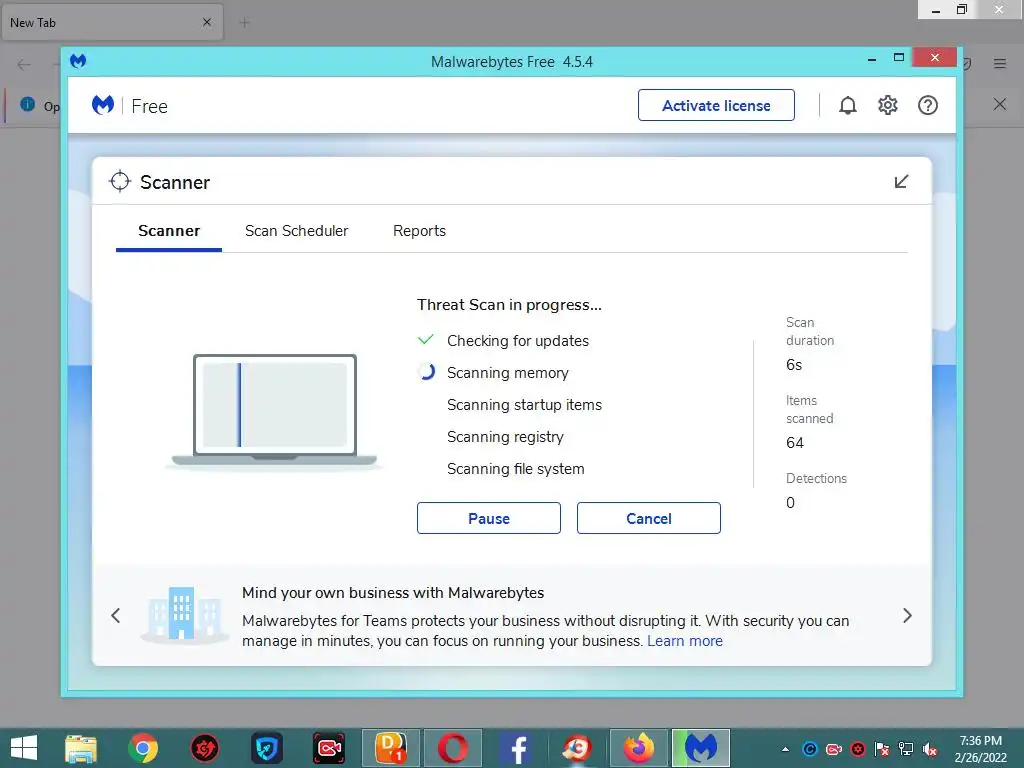Show hidden system tray icons
Viewport: 1024px width, 768px height.
click(785, 750)
